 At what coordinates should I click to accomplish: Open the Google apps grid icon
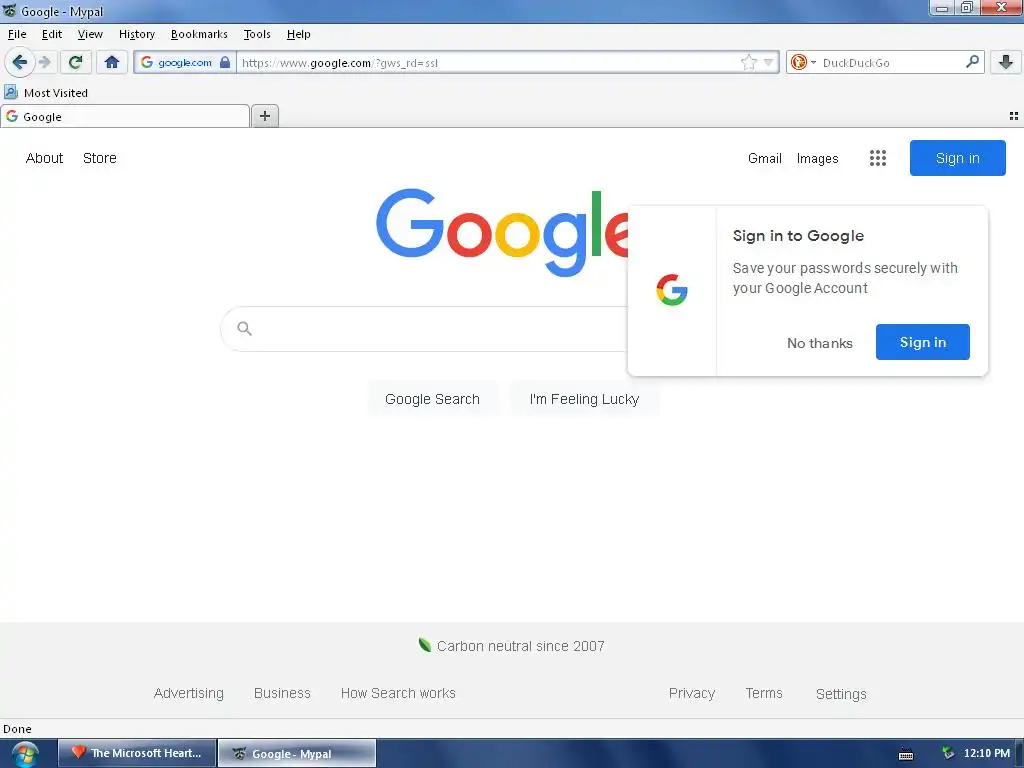[x=878, y=158]
